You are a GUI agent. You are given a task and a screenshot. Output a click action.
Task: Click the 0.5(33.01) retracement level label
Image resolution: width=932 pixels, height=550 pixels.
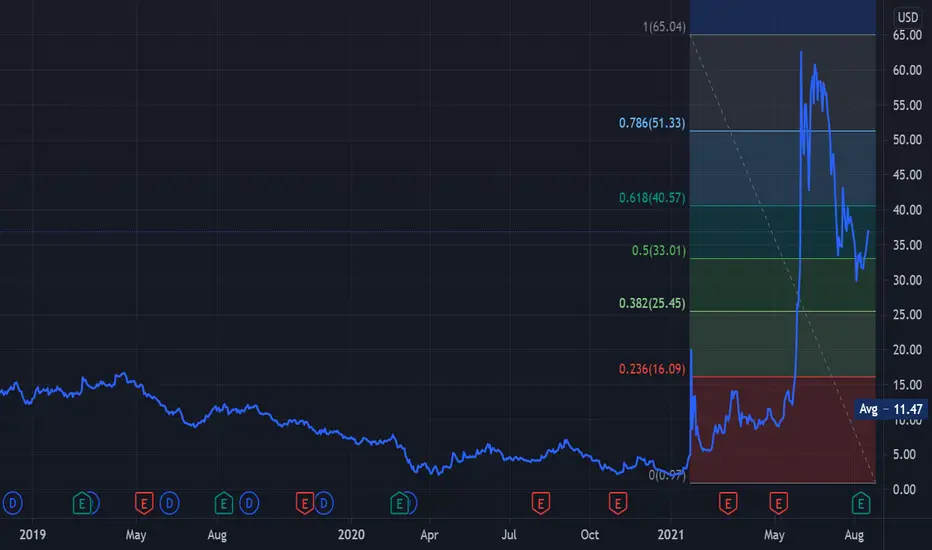point(659,251)
